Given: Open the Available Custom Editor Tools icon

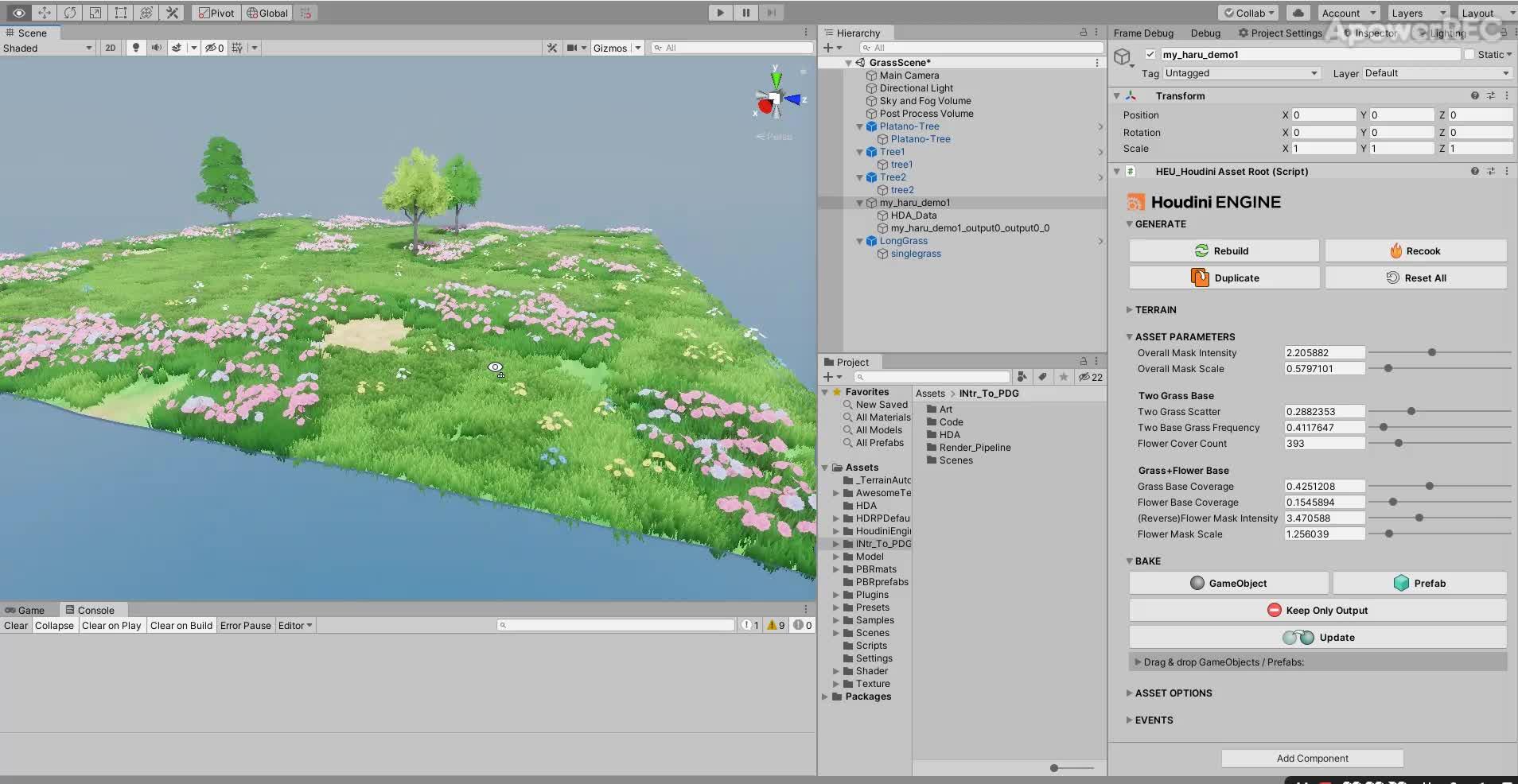Looking at the screenshot, I should point(173,13).
